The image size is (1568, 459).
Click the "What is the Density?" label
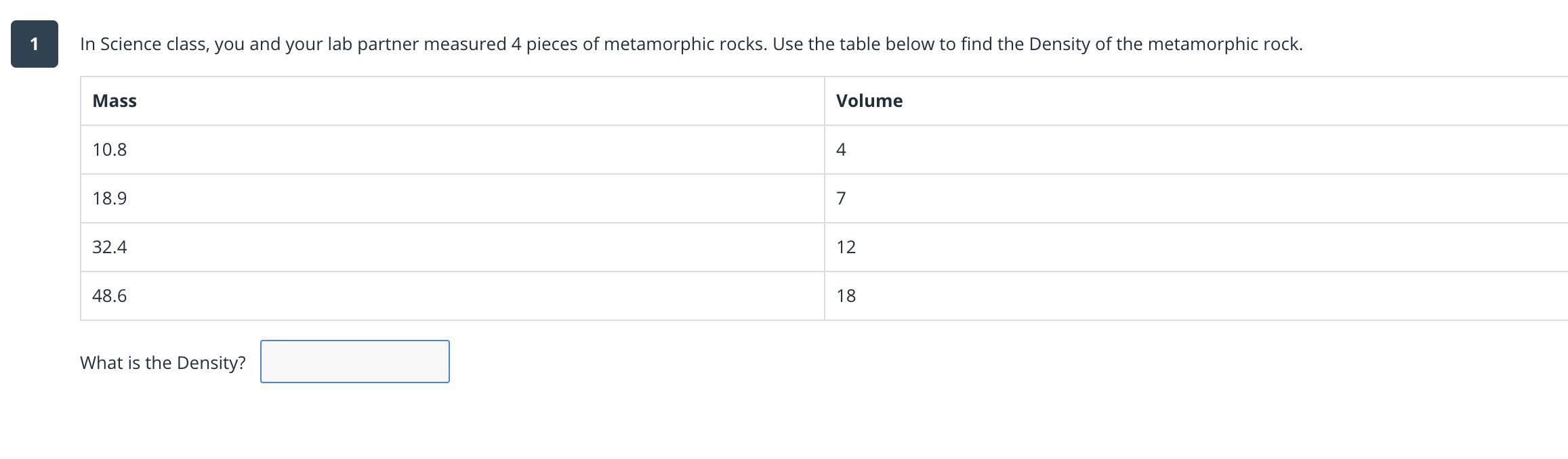tap(163, 363)
